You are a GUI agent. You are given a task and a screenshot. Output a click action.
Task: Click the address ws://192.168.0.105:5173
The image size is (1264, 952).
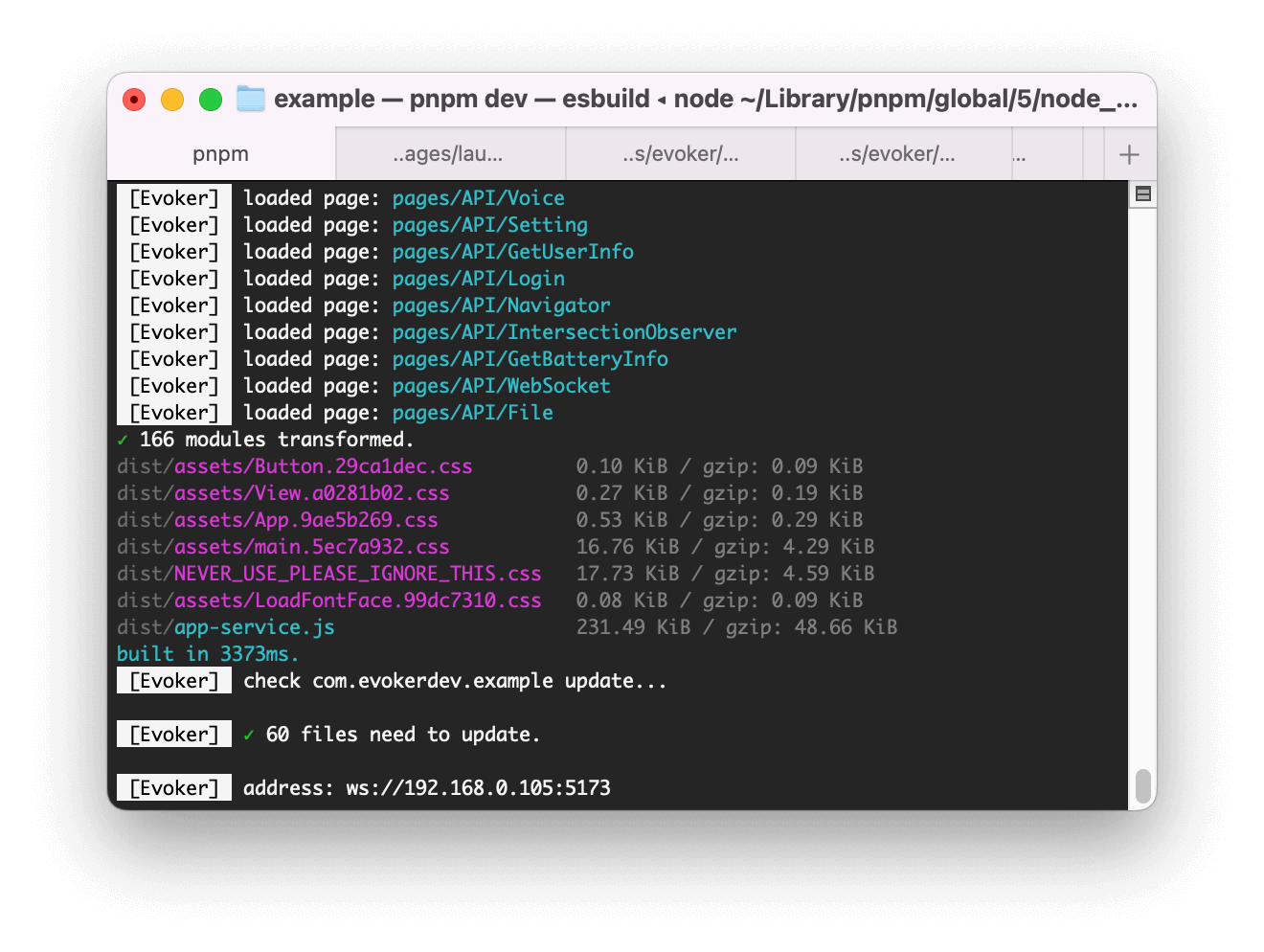tap(479, 788)
